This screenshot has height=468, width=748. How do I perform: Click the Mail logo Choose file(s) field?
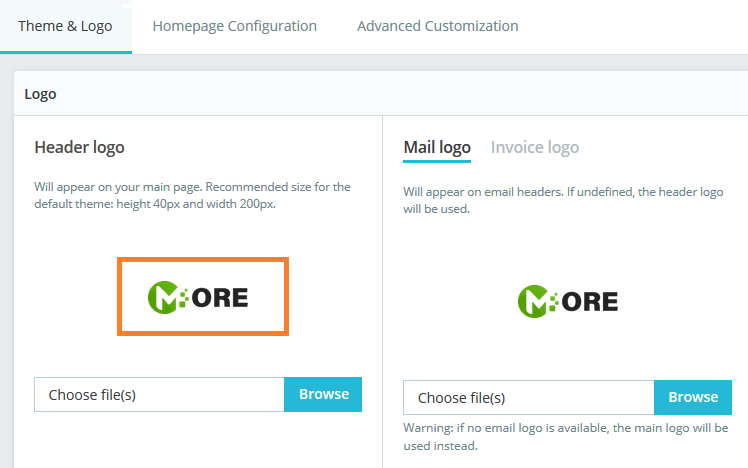[529, 397]
